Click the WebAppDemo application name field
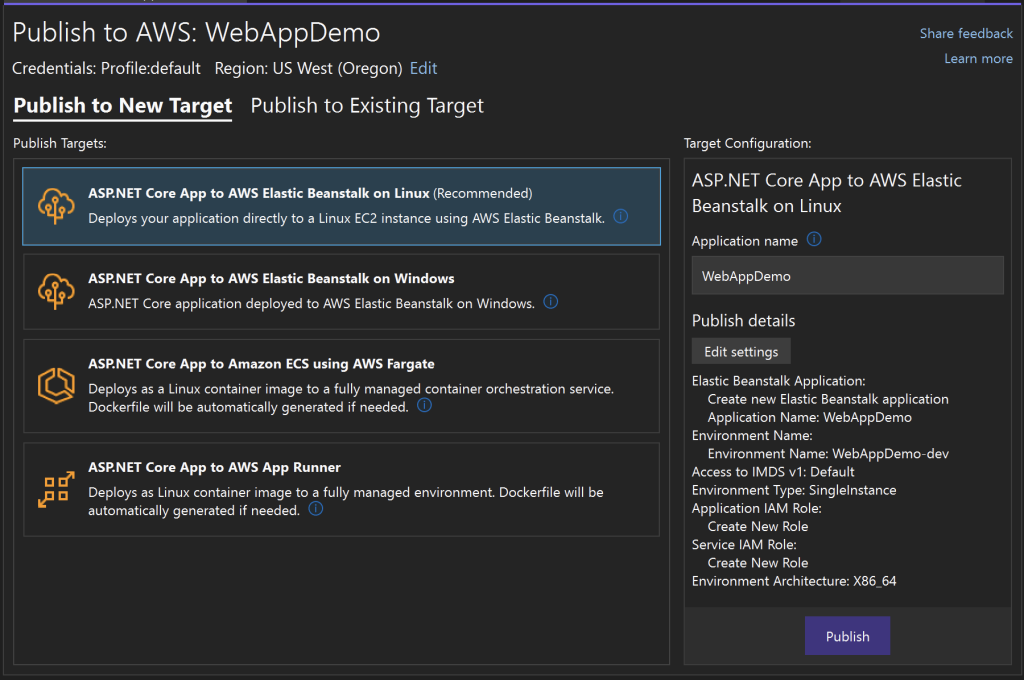This screenshot has width=1024, height=680. pyautogui.click(x=847, y=275)
